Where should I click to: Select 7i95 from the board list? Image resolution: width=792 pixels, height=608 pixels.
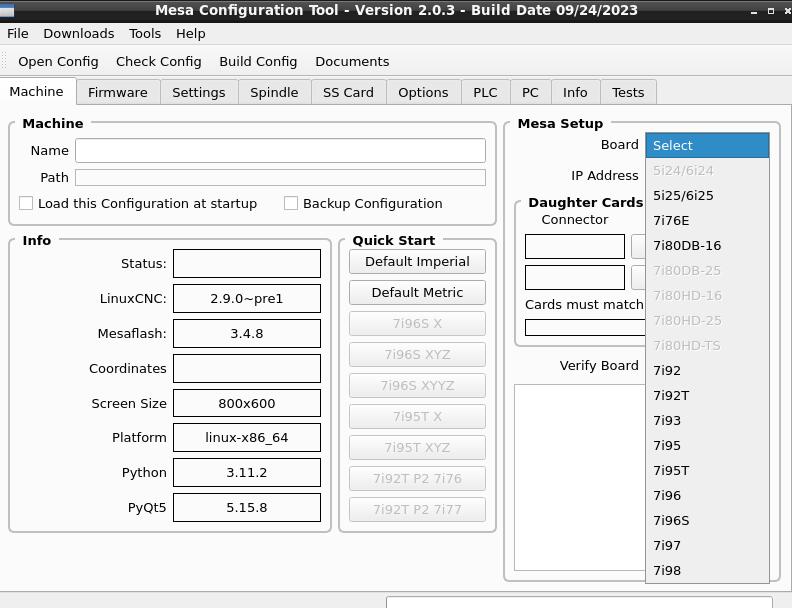click(x=707, y=446)
